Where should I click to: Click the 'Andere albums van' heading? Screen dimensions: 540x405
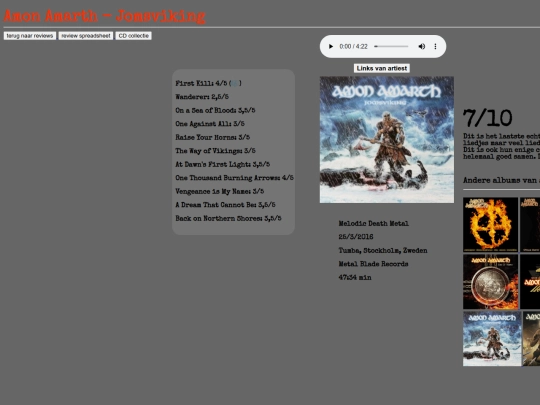click(x=501, y=180)
